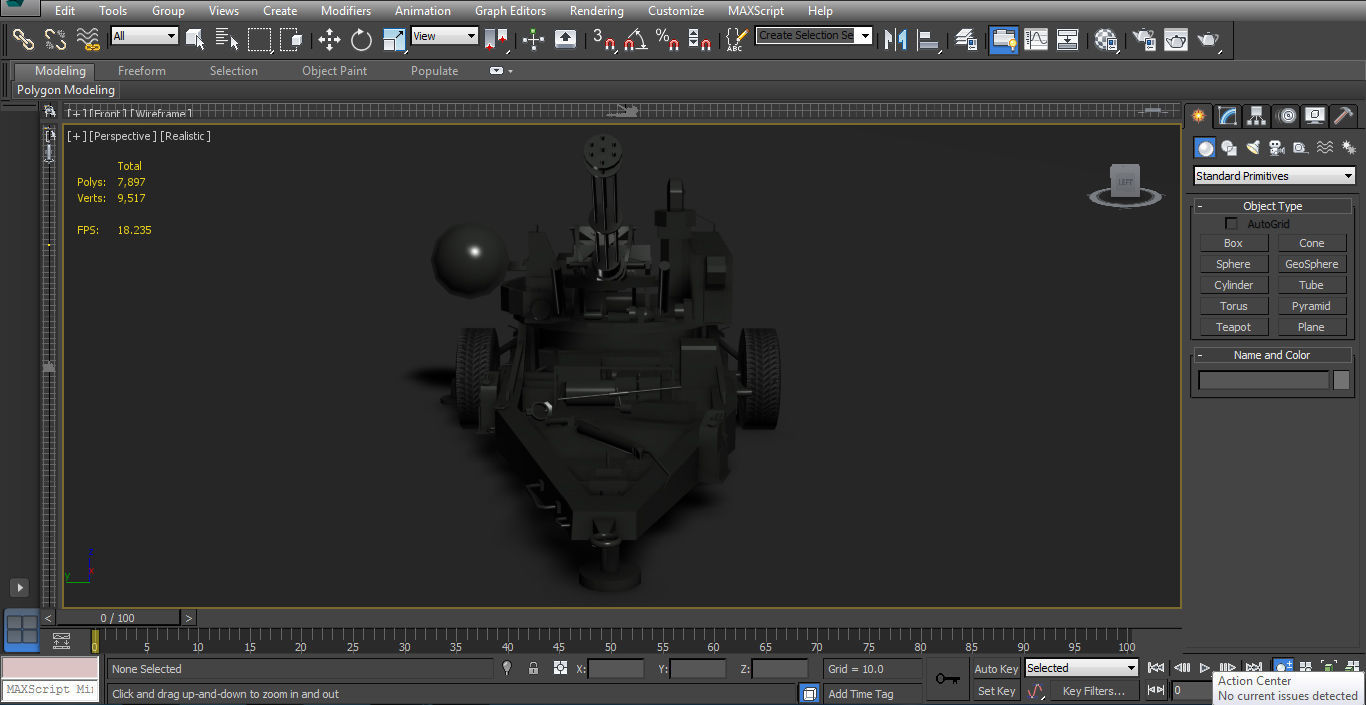Open the MAXScript menu
This screenshot has width=1366, height=705.
757,11
